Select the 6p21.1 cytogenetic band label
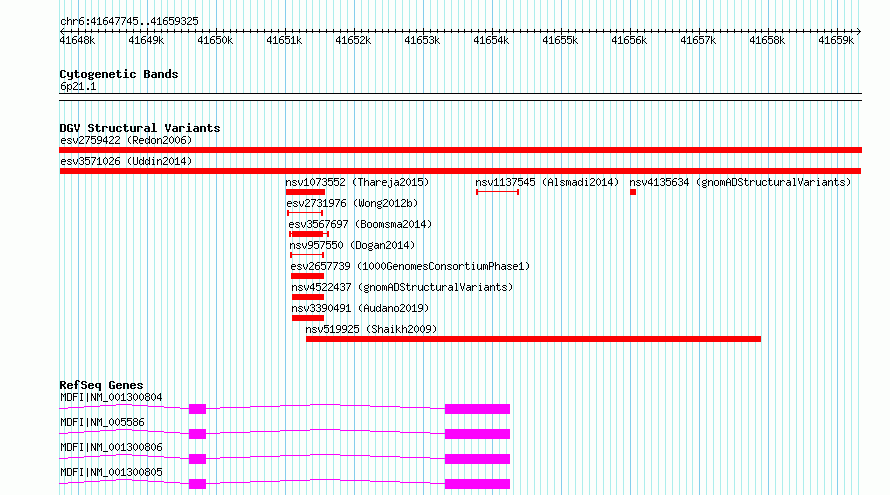The image size is (890, 495). tap(78, 86)
